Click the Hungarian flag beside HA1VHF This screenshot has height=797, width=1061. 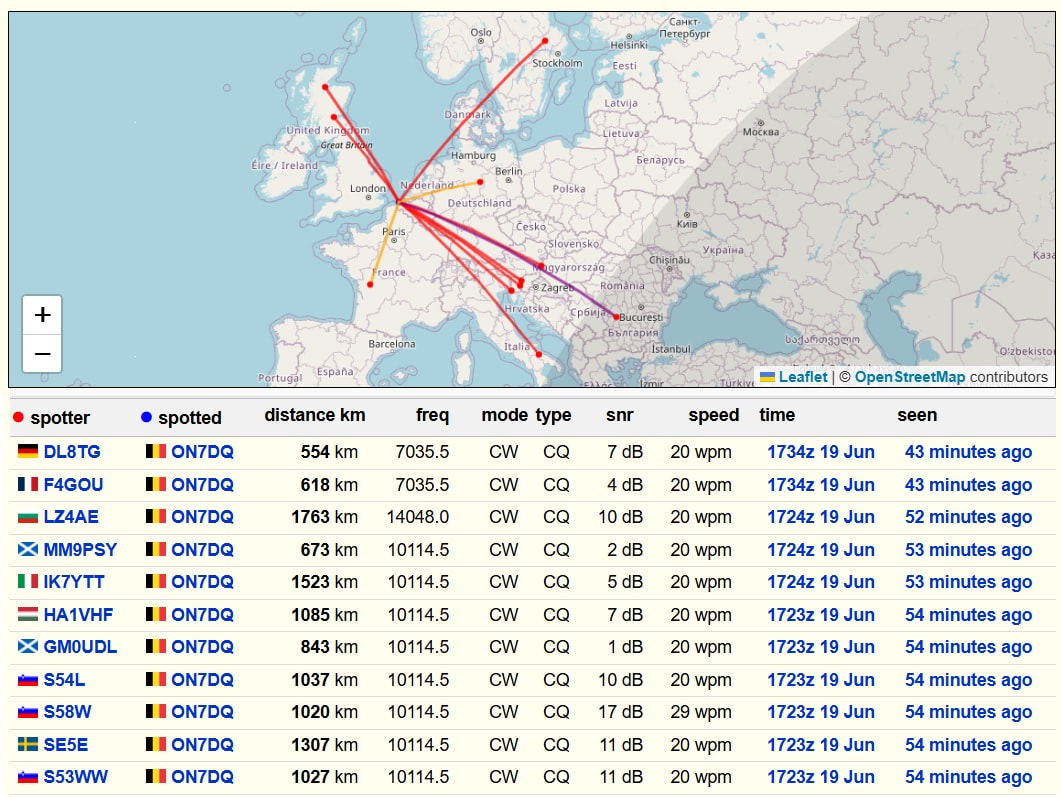point(28,614)
